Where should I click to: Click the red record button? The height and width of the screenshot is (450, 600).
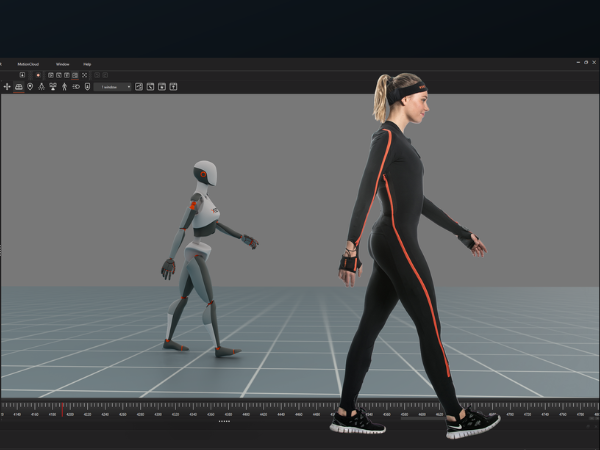[x=37, y=75]
